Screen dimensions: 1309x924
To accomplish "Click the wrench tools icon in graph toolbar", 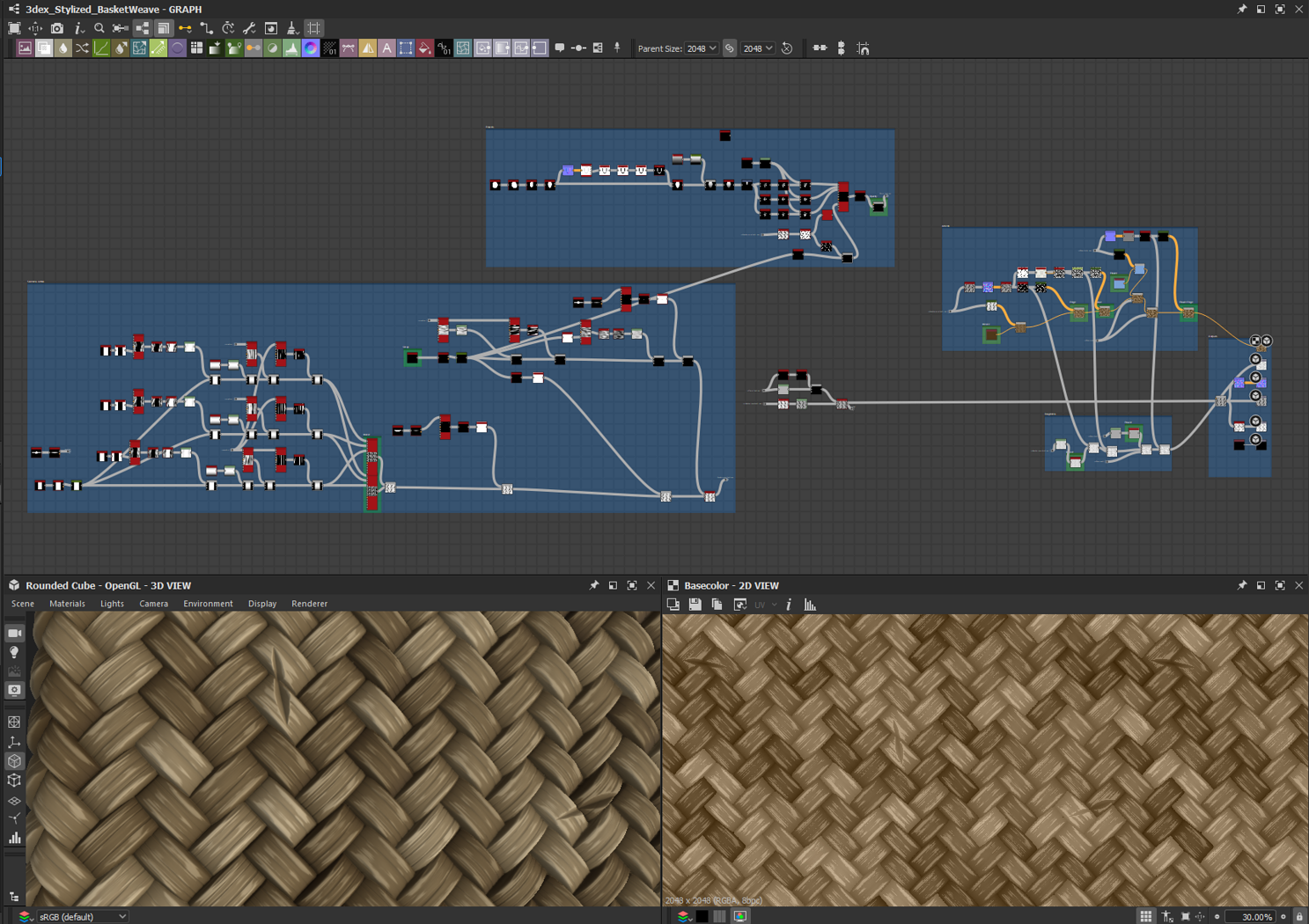I will pyautogui.click(x=249, y=28).
